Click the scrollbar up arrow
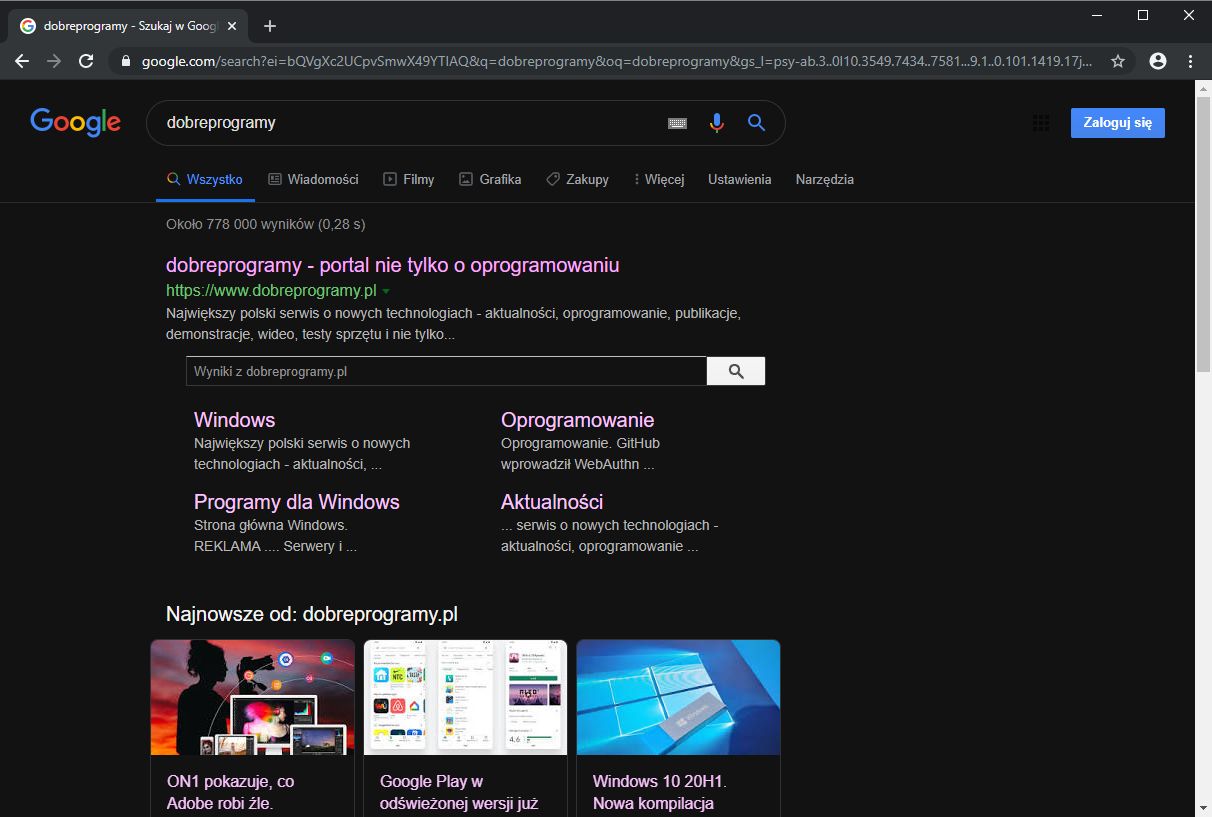 click(1204, 88)
